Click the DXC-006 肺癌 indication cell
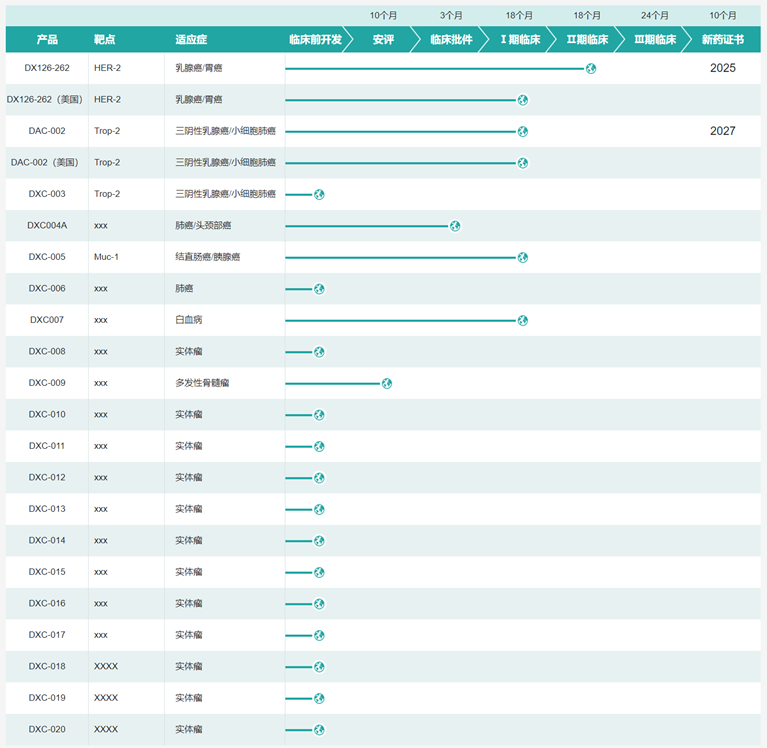The image size is (767, 748). click(184, 289)
